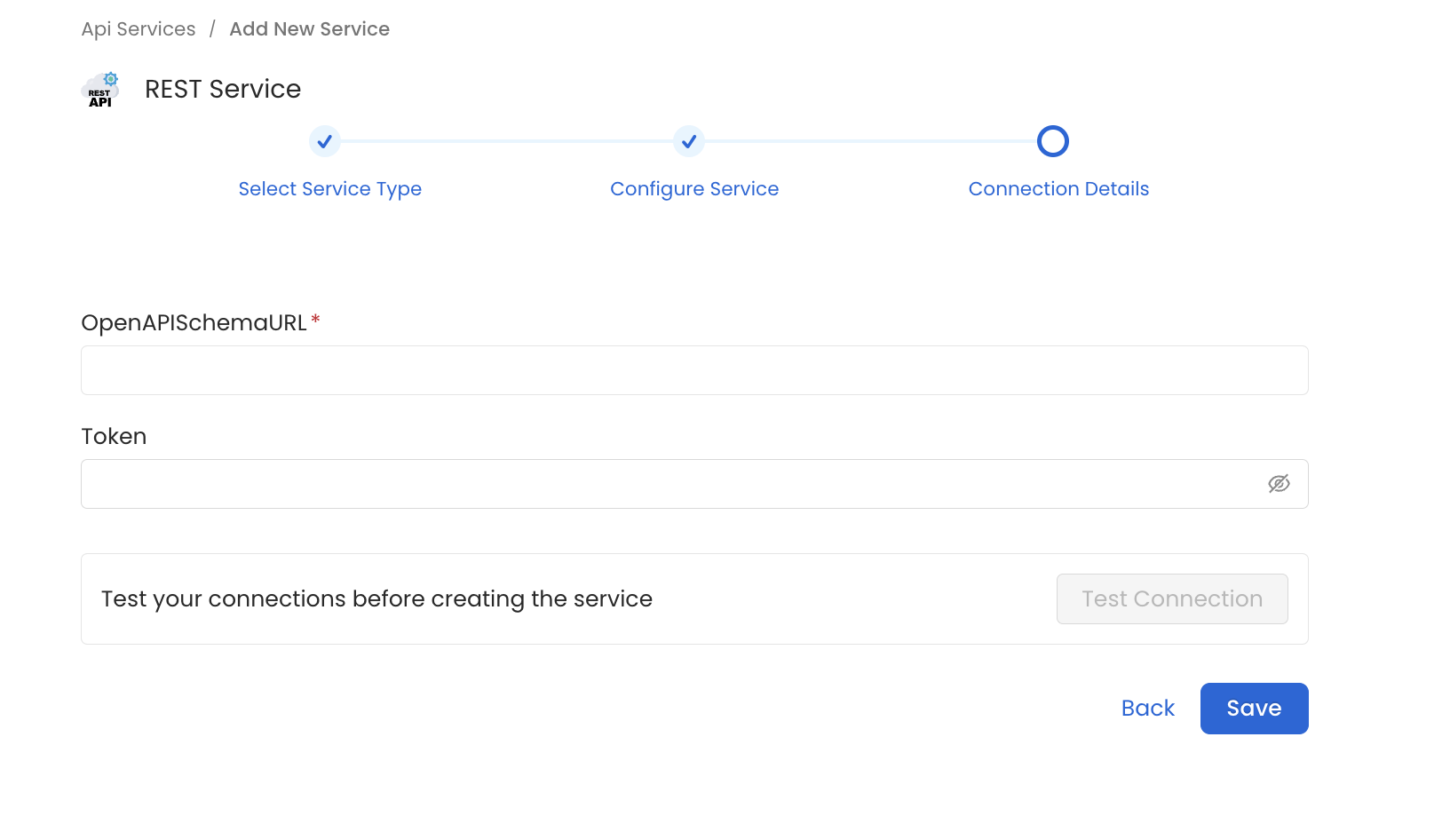Click the gear symbol on the REST API logo
Screen dimensions: 1442x840
[109, 76]
